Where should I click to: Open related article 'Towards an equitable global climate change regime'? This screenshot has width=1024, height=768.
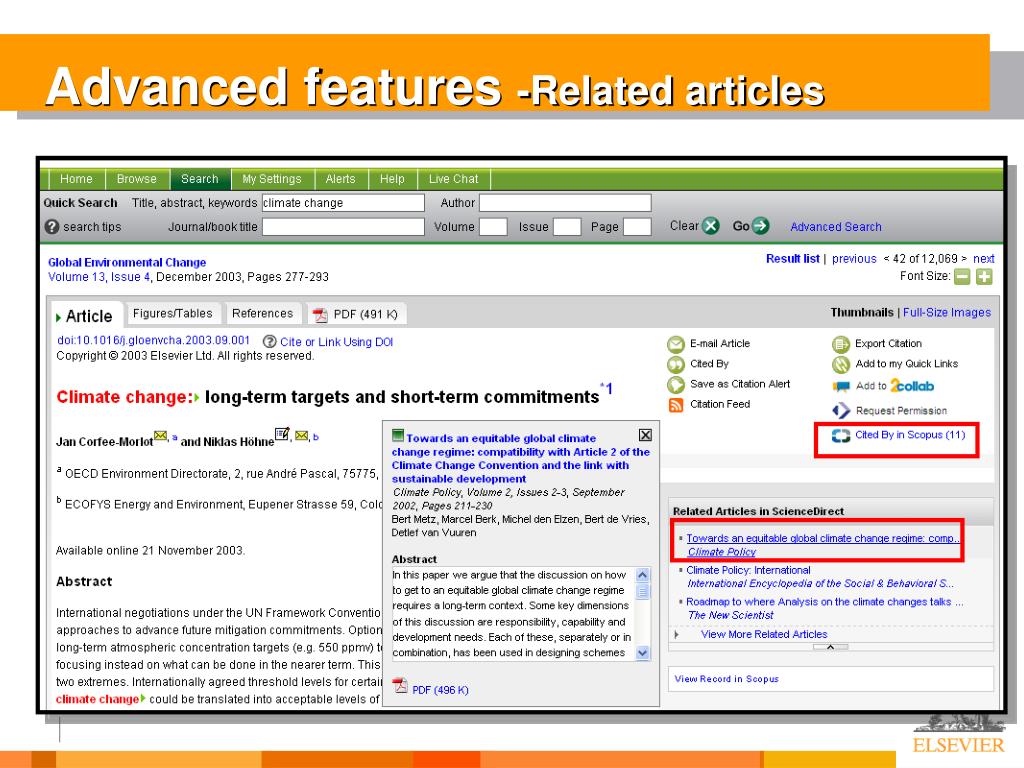click(x=822, y=538)
